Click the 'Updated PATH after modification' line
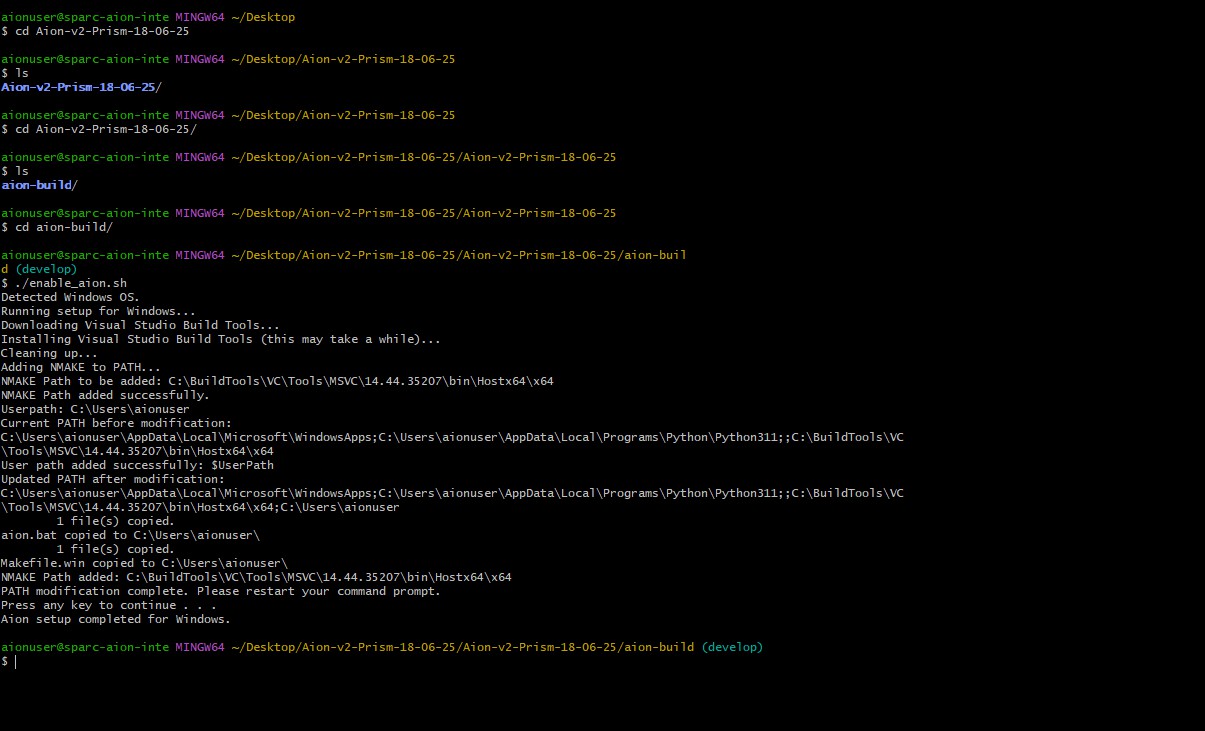The height and width of the screenshot is (731, 1205). tap(105, 479)
